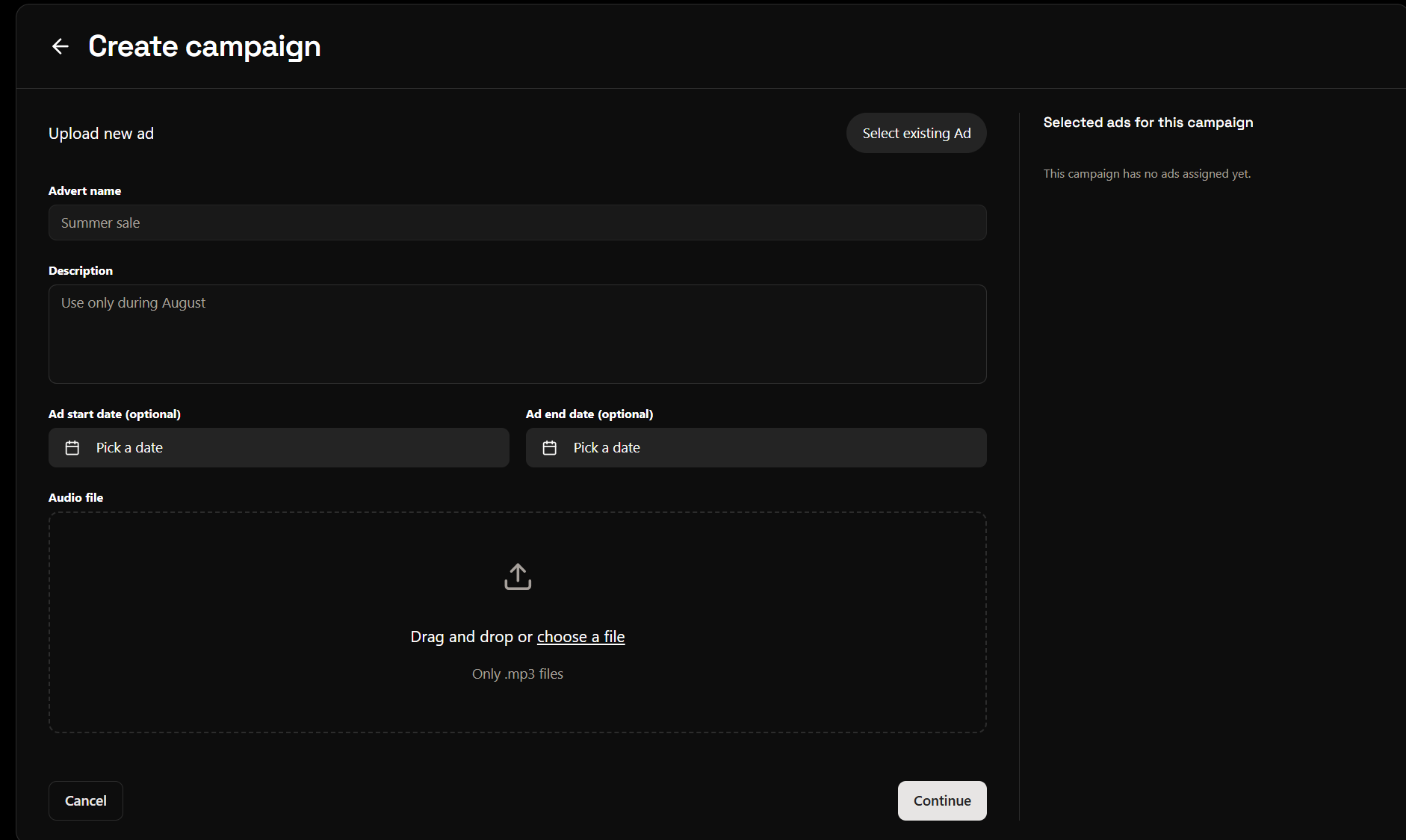The image size is (1406, 840).
Task: Click the calendar icon in Ad end date
Action: [550, 448]
